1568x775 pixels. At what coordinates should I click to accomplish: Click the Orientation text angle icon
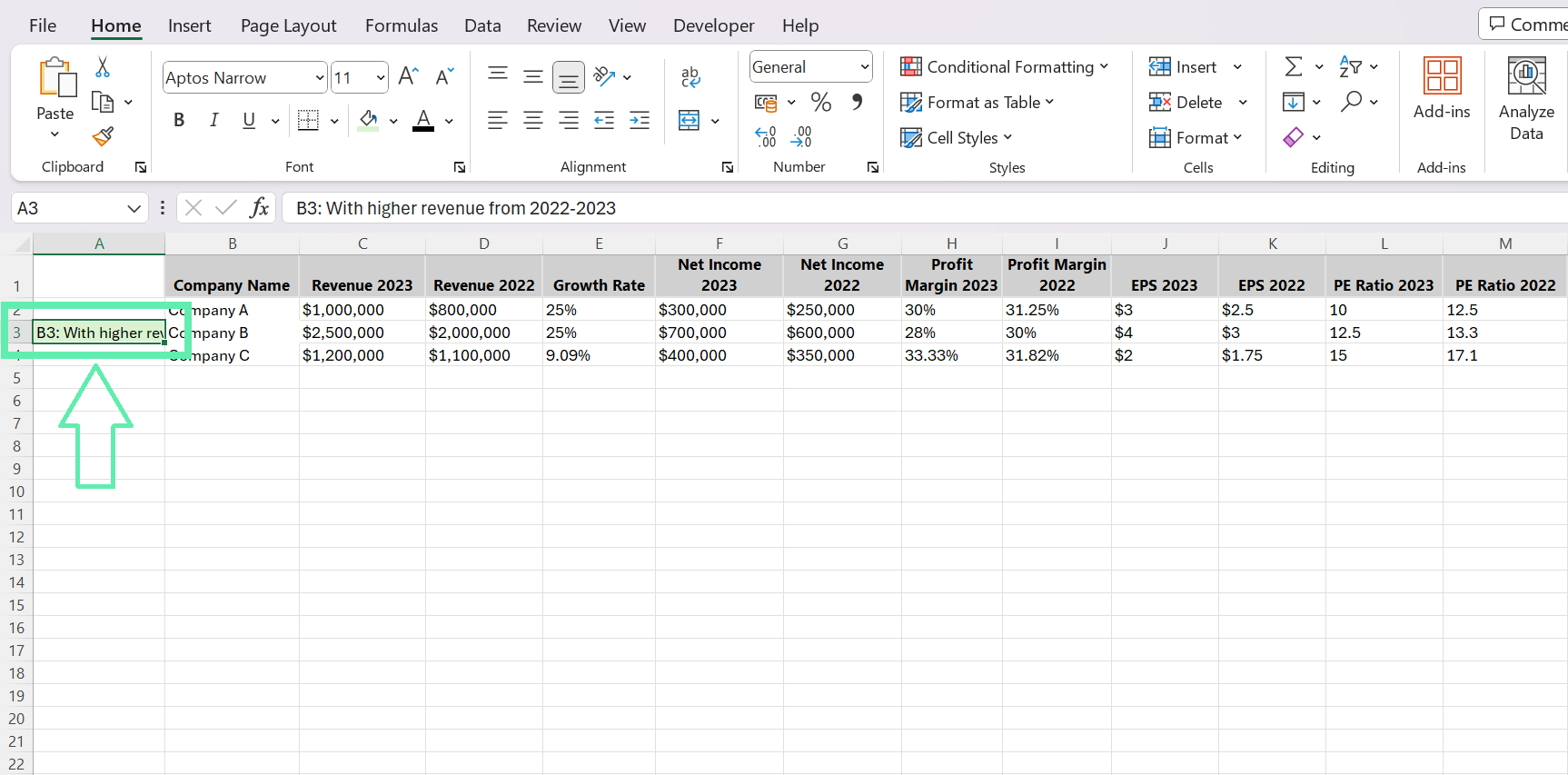[604, 76]
